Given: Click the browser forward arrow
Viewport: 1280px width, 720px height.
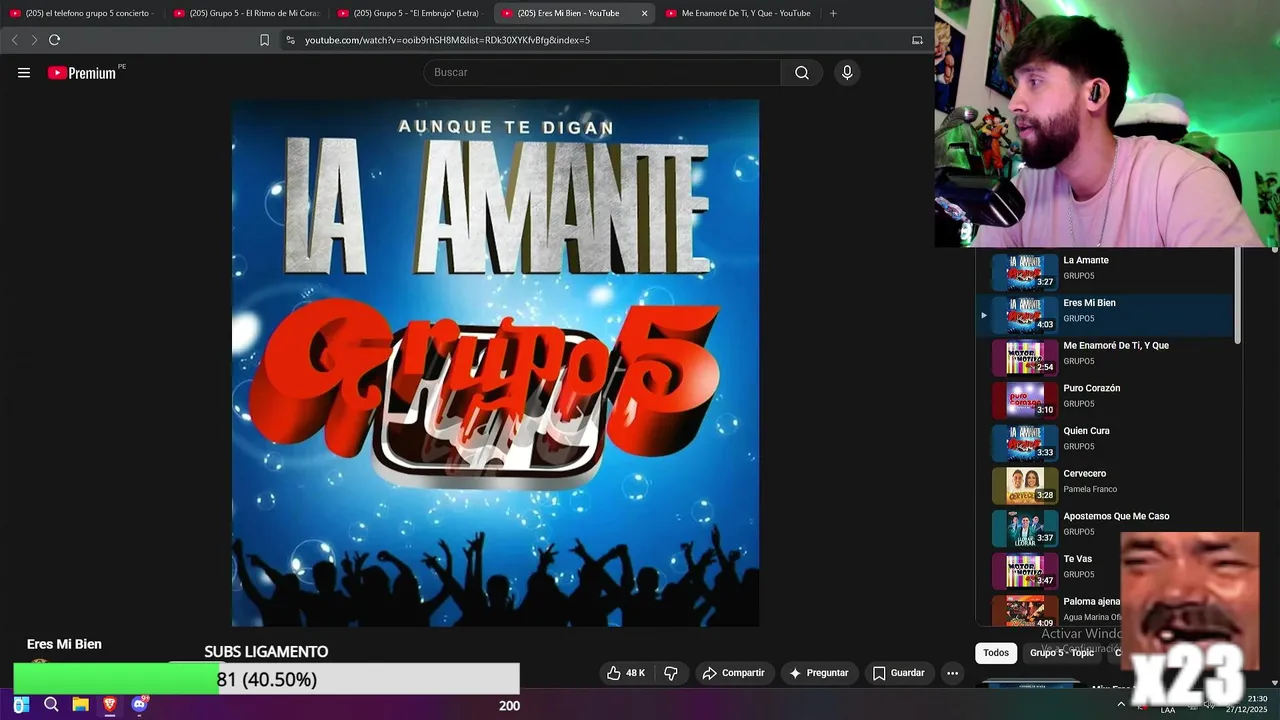Looking at the screenshot, I should [x=34, y=40].
